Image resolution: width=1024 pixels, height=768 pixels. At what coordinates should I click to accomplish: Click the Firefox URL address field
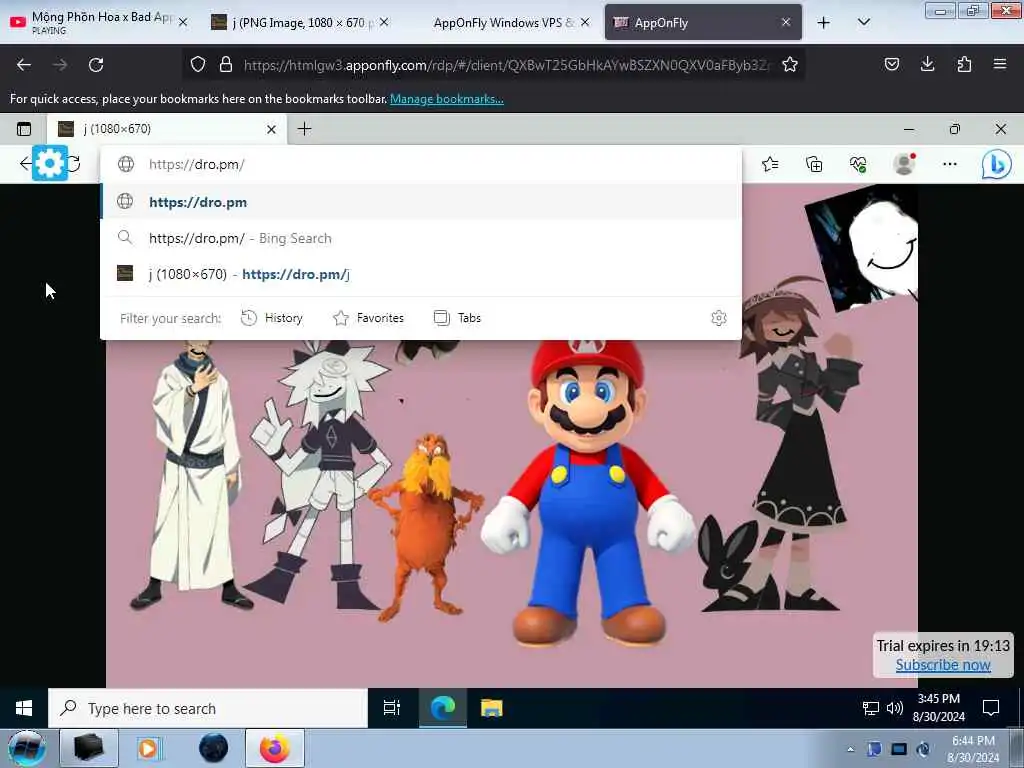point(506,65)
